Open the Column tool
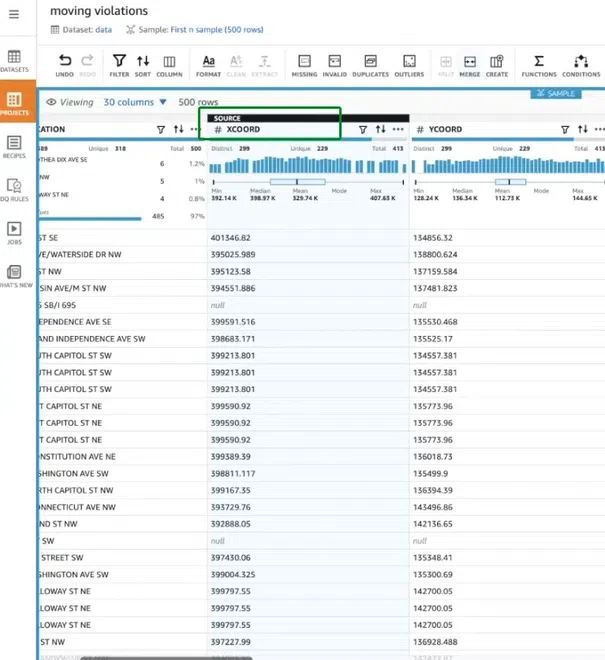 (x=169, y=65)
